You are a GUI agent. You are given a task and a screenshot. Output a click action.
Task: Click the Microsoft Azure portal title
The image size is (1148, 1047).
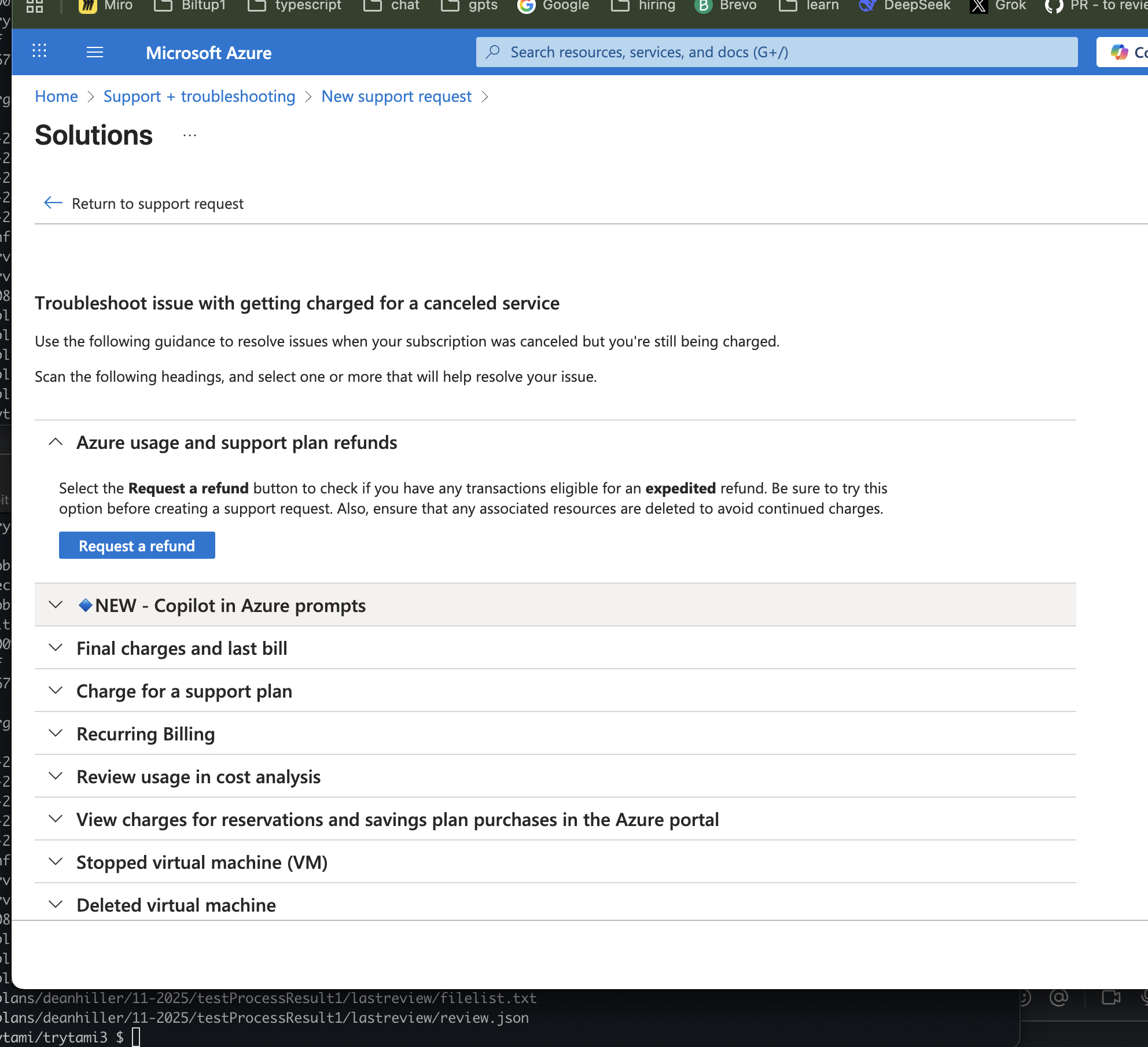coord(208,53)
